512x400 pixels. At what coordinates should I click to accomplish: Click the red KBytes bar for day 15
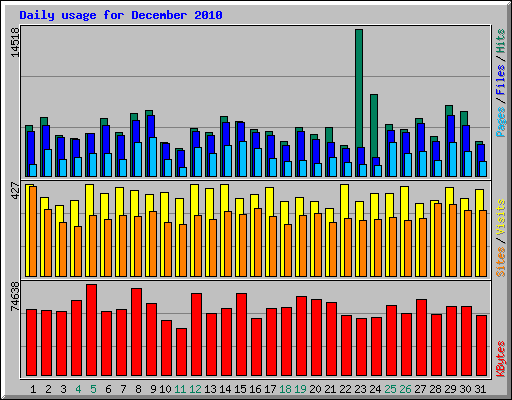[x=242, y=335]
